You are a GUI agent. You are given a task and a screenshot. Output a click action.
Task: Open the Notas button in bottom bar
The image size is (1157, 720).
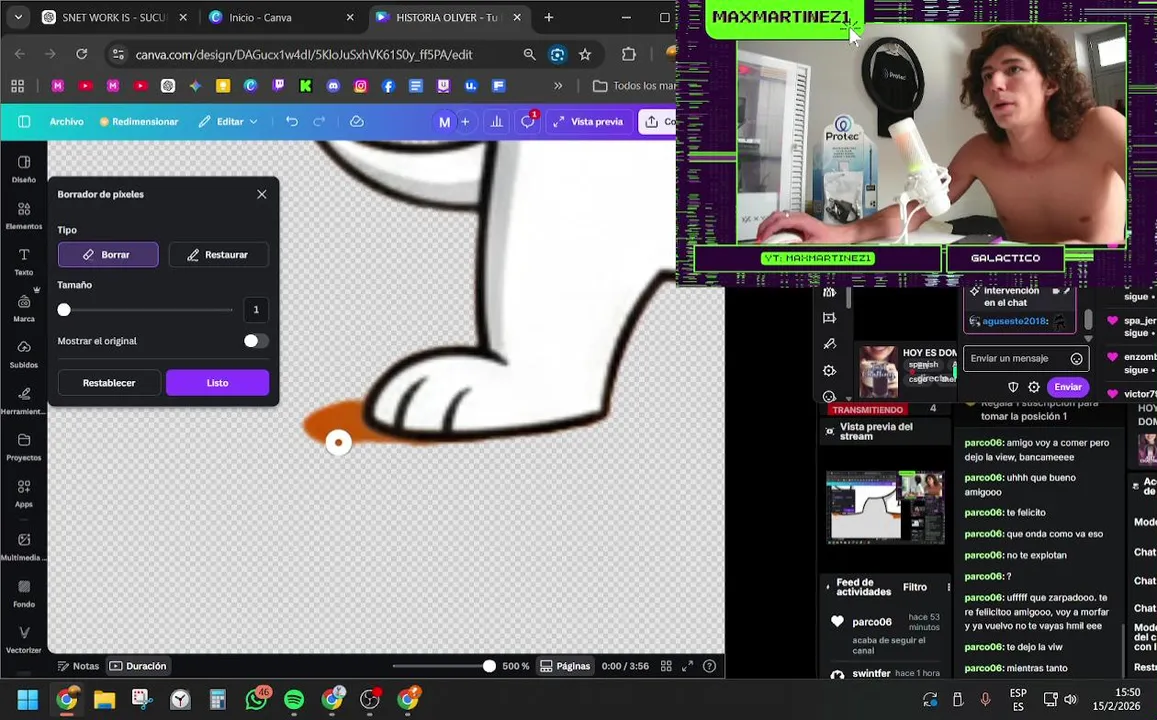coord(78,666)
